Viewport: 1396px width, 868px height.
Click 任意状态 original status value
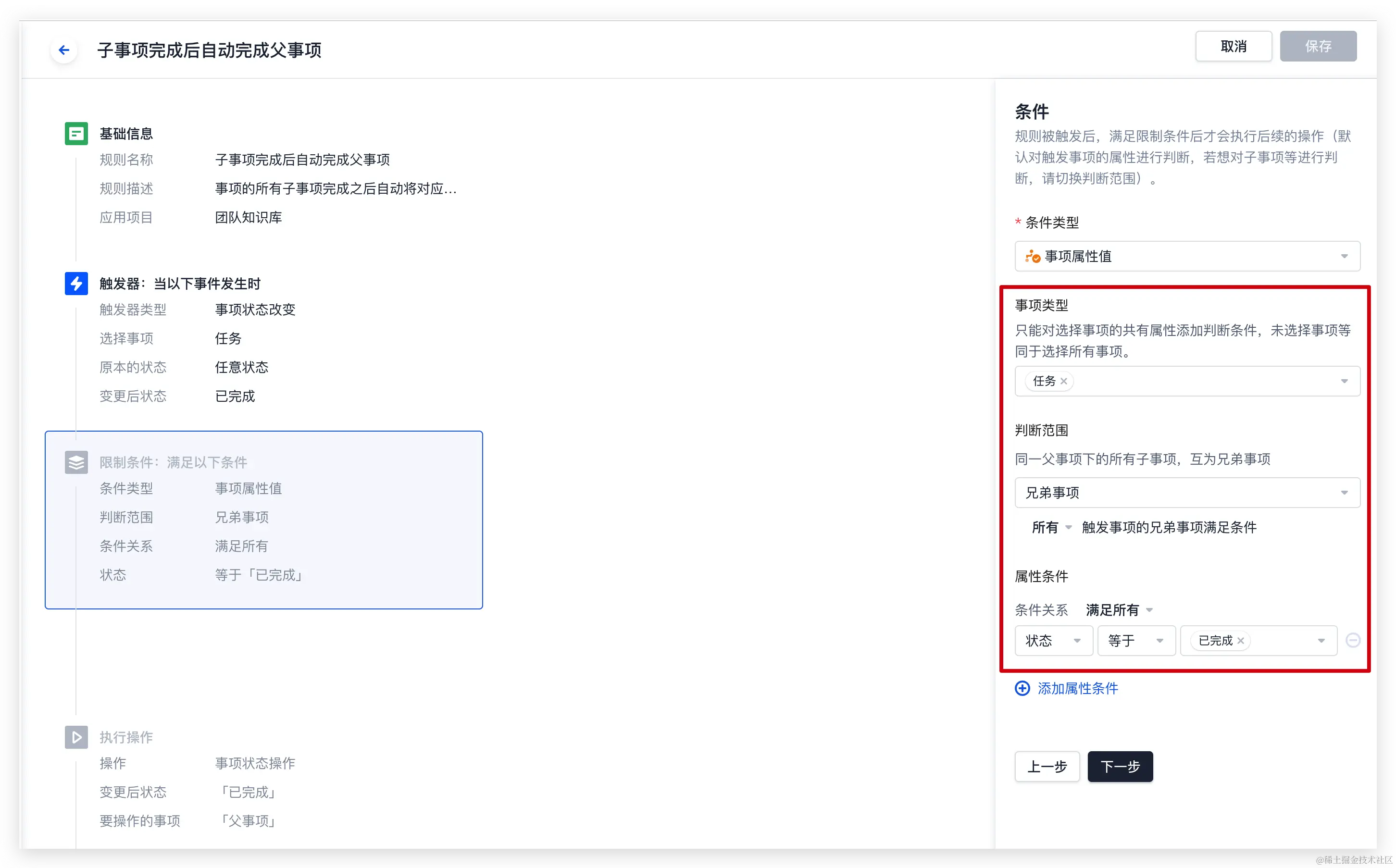point(242,367)
